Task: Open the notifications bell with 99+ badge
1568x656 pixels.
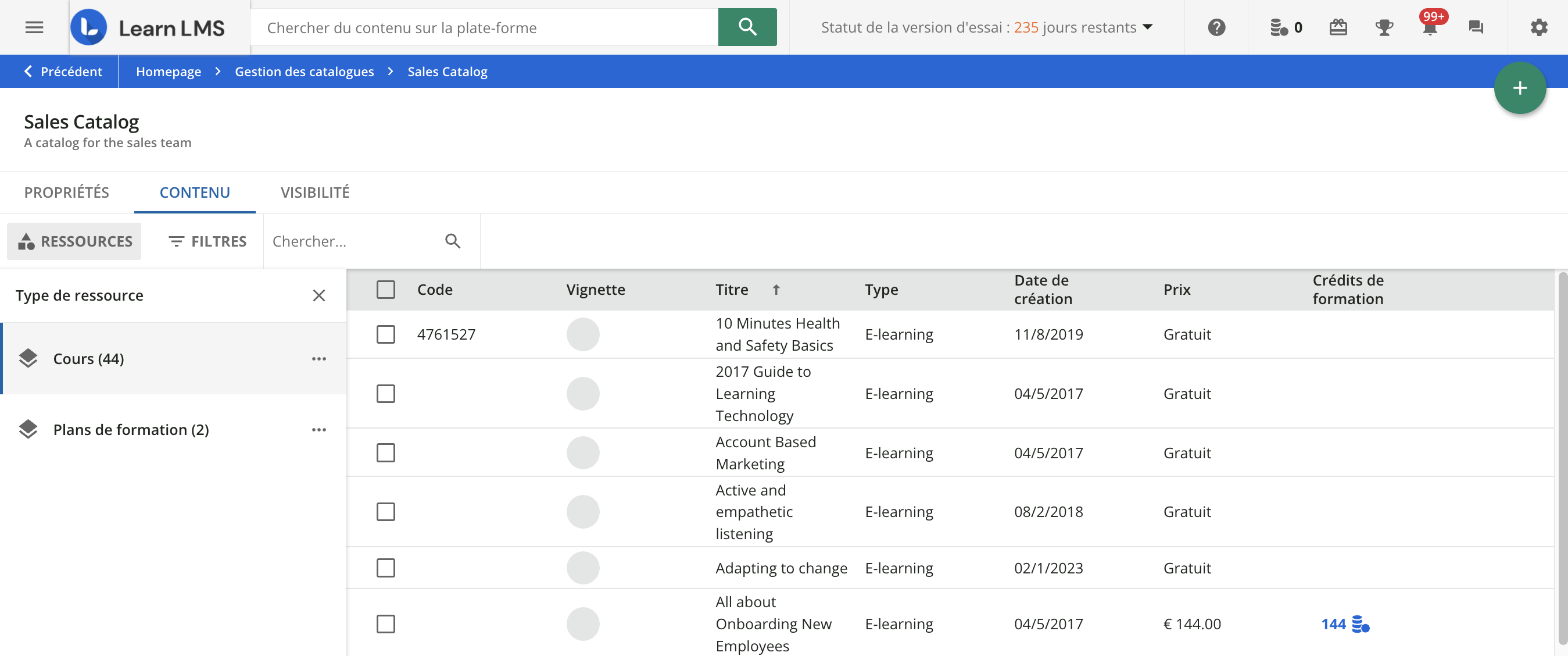Action: [x=1430, y=27]
